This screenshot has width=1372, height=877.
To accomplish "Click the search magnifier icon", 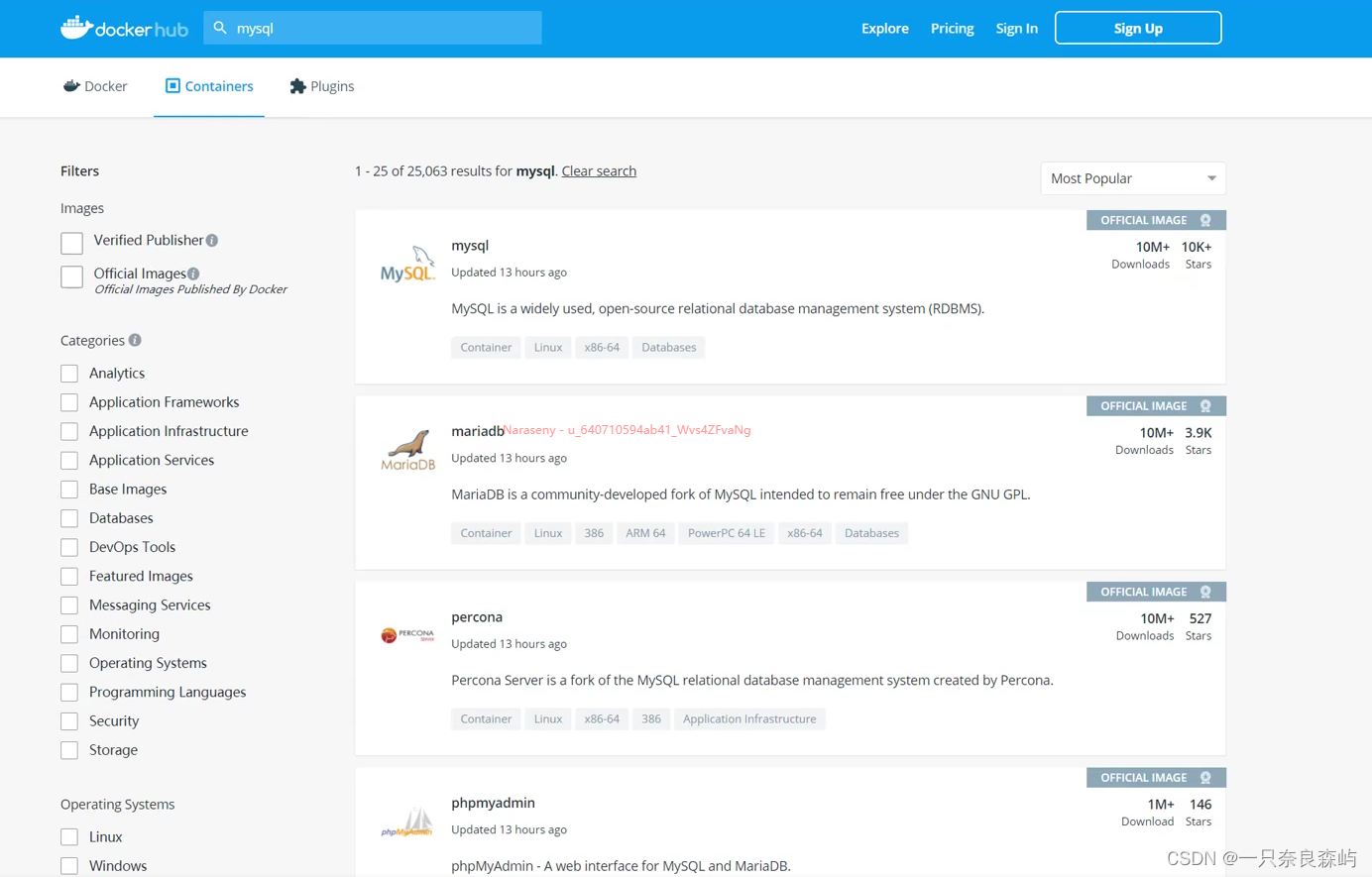I will (220, 28).
